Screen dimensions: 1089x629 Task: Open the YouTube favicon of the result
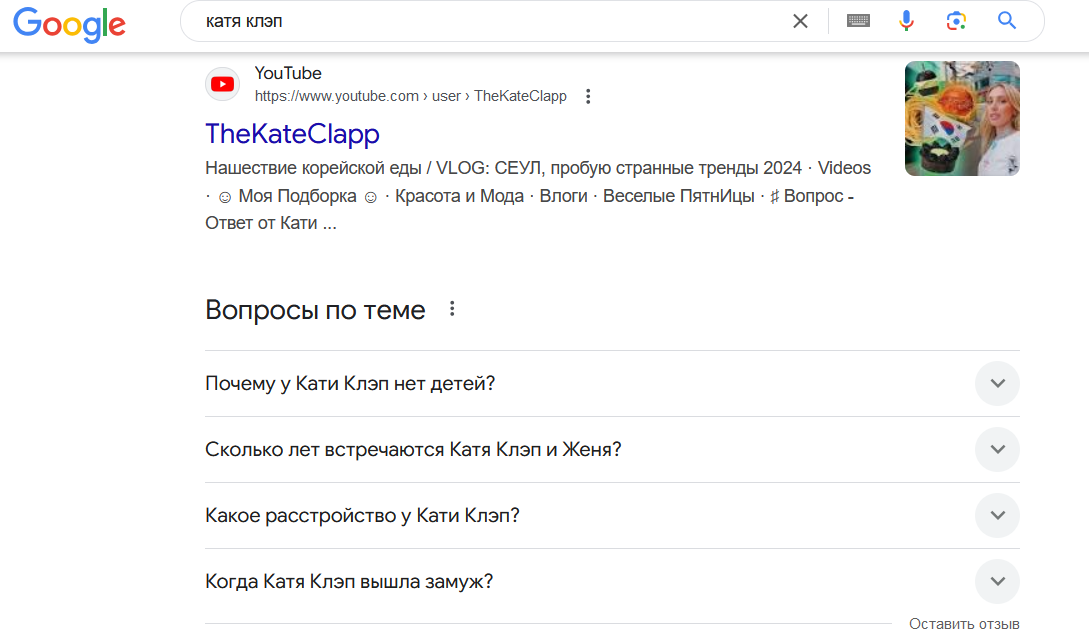(x=222, y=84)
